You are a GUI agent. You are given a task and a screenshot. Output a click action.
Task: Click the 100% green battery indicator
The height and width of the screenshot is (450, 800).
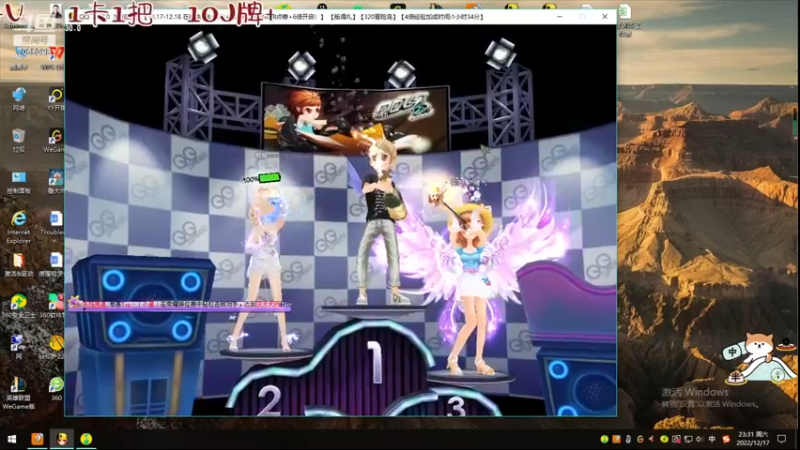pos(262,179)
